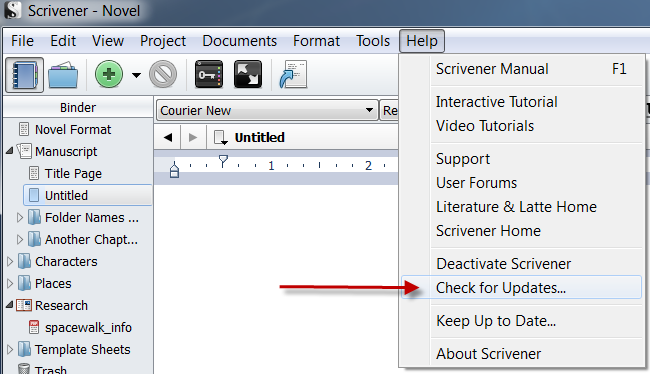Click the document icon menu beside Untitled
This screenshot has width=650, height=374.
tap(221, 137)
